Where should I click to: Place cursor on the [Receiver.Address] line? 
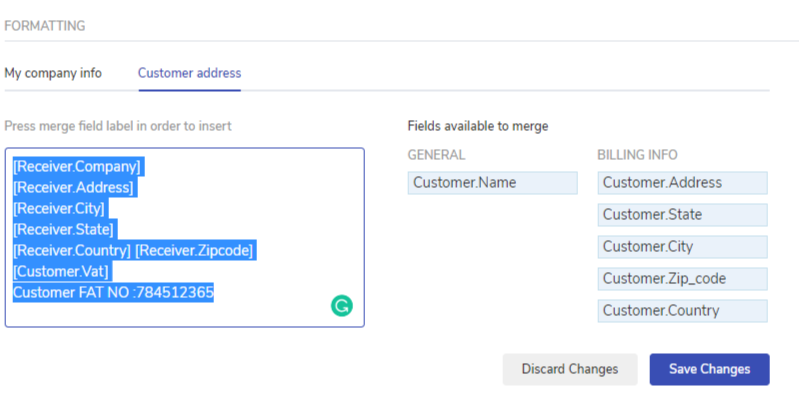[x=73, y=187]
